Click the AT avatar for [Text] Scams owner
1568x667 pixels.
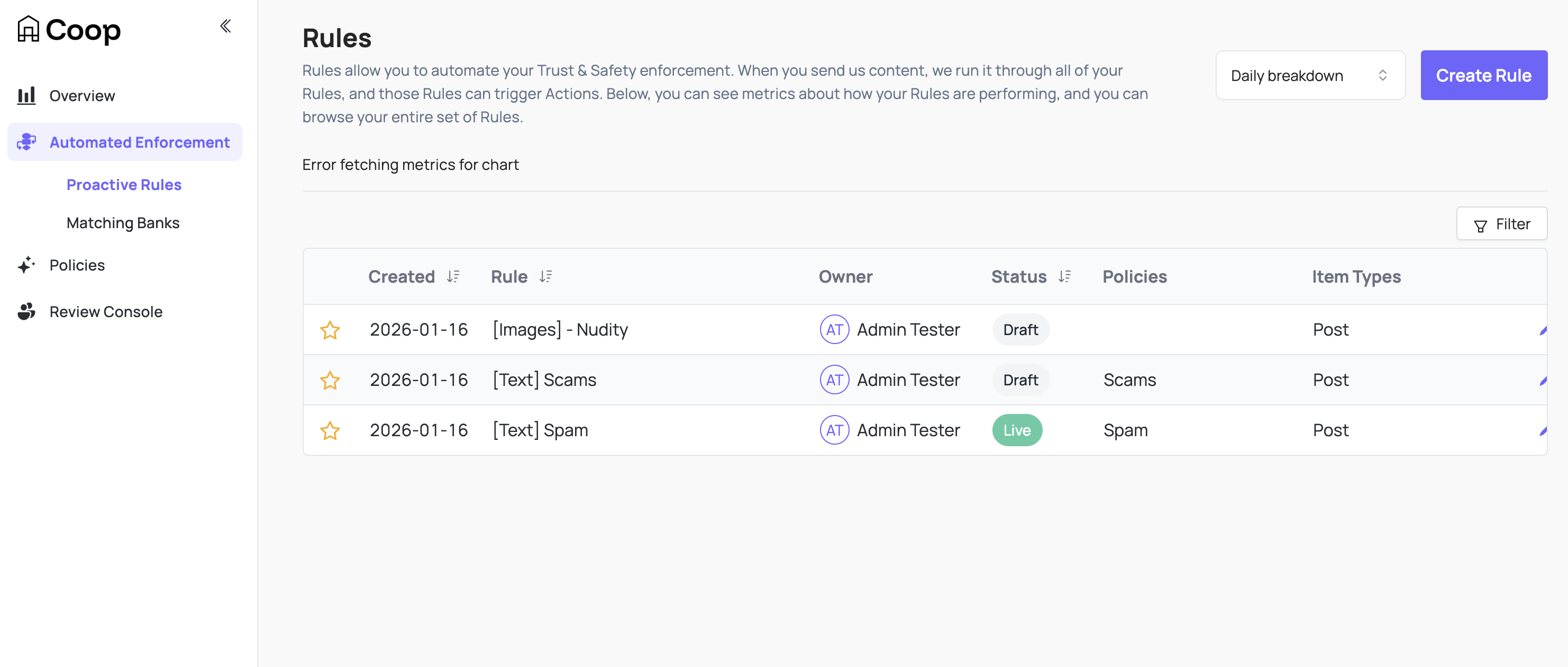coord(834,380)
